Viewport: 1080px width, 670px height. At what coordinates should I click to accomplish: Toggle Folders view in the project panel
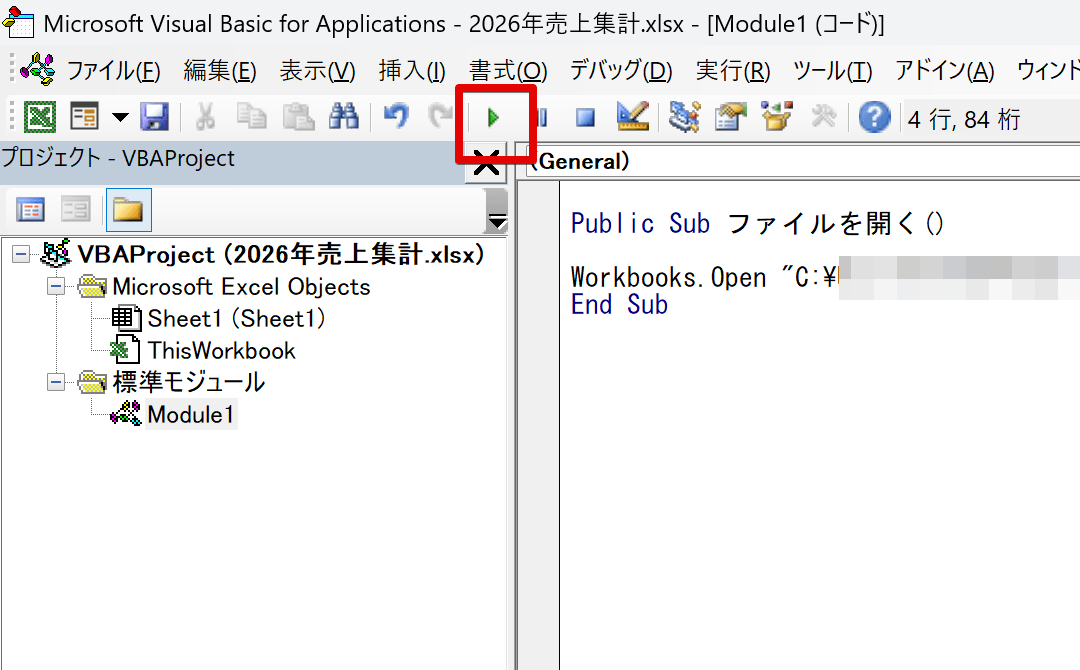click(x=128, y=209)
